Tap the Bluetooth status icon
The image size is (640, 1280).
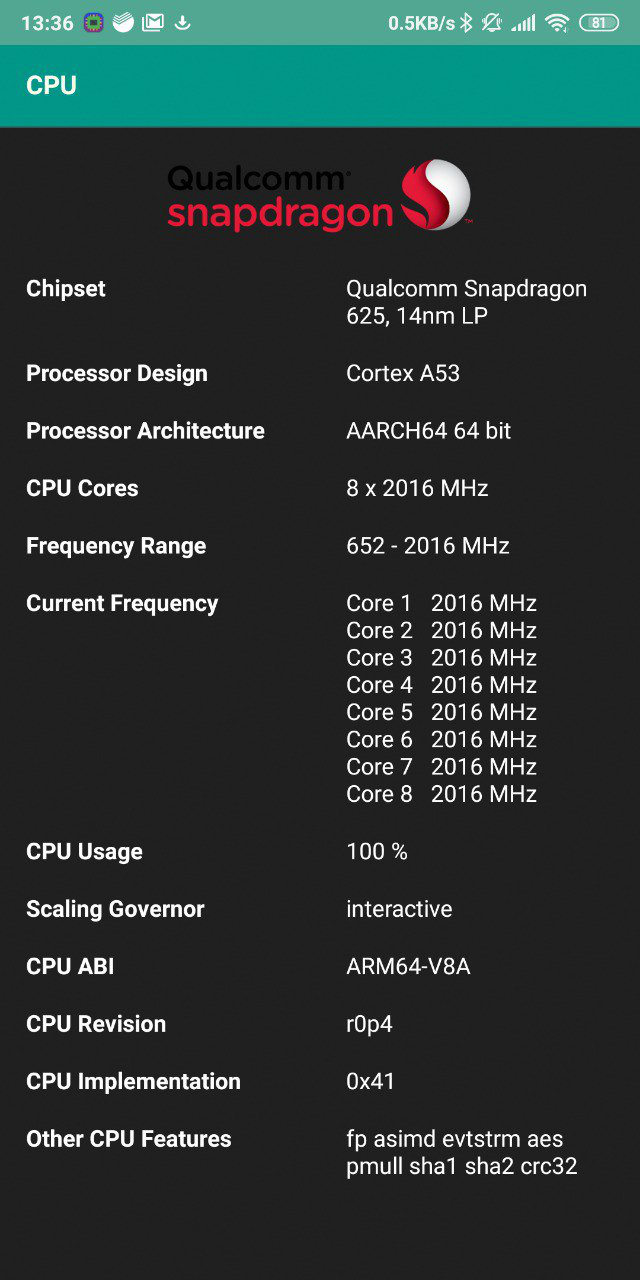pyautogui.click(x=466, y=22)
